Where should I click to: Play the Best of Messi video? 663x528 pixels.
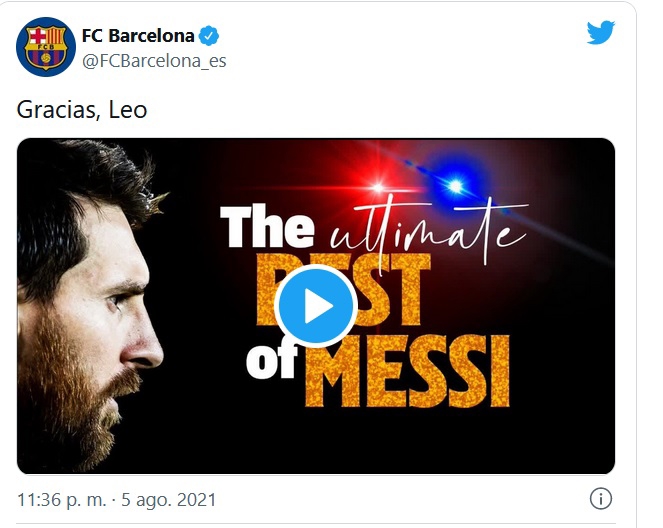316,306
